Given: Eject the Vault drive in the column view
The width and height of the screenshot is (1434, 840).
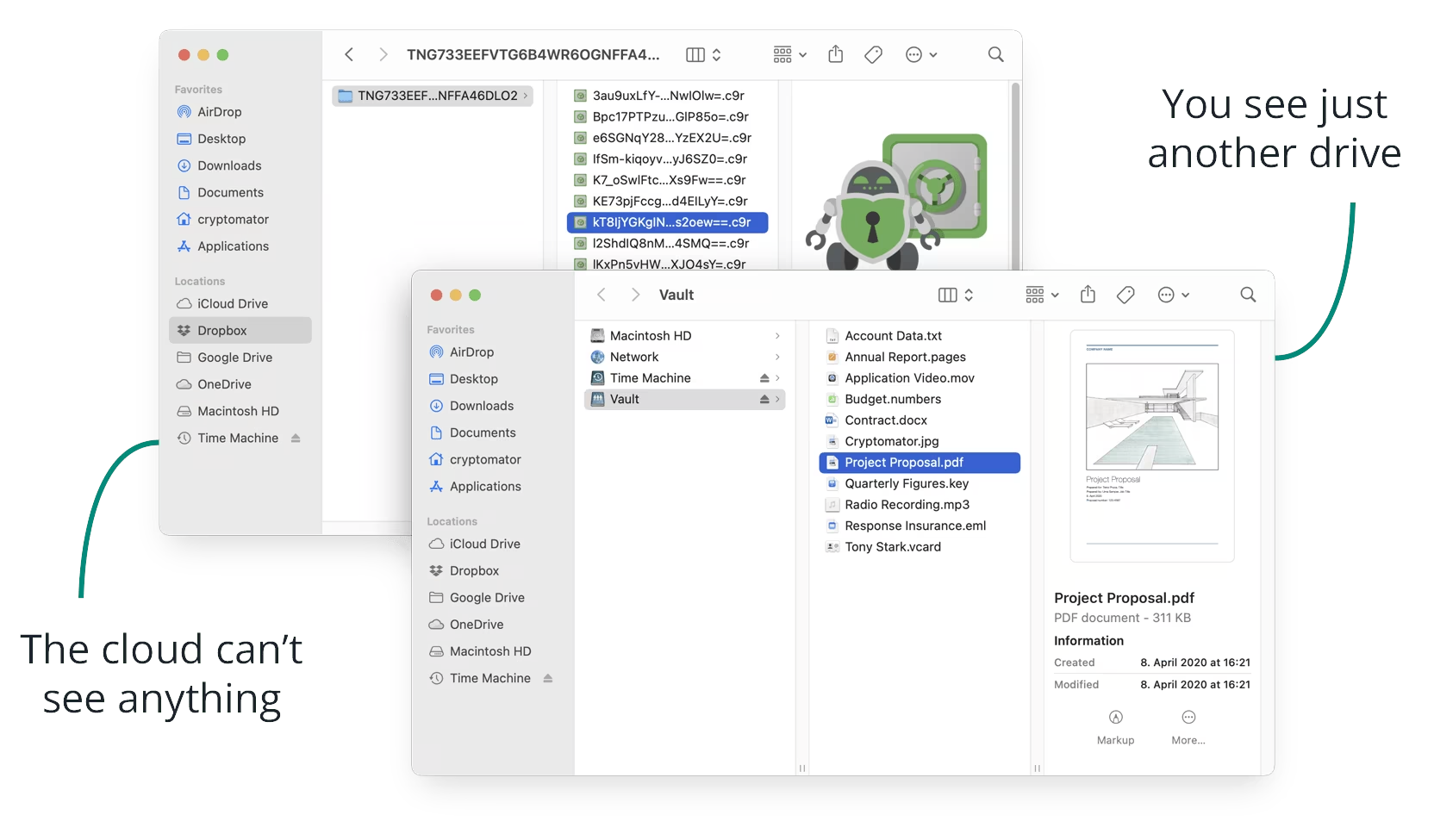Looking at the screenshot, I should 764,399.
